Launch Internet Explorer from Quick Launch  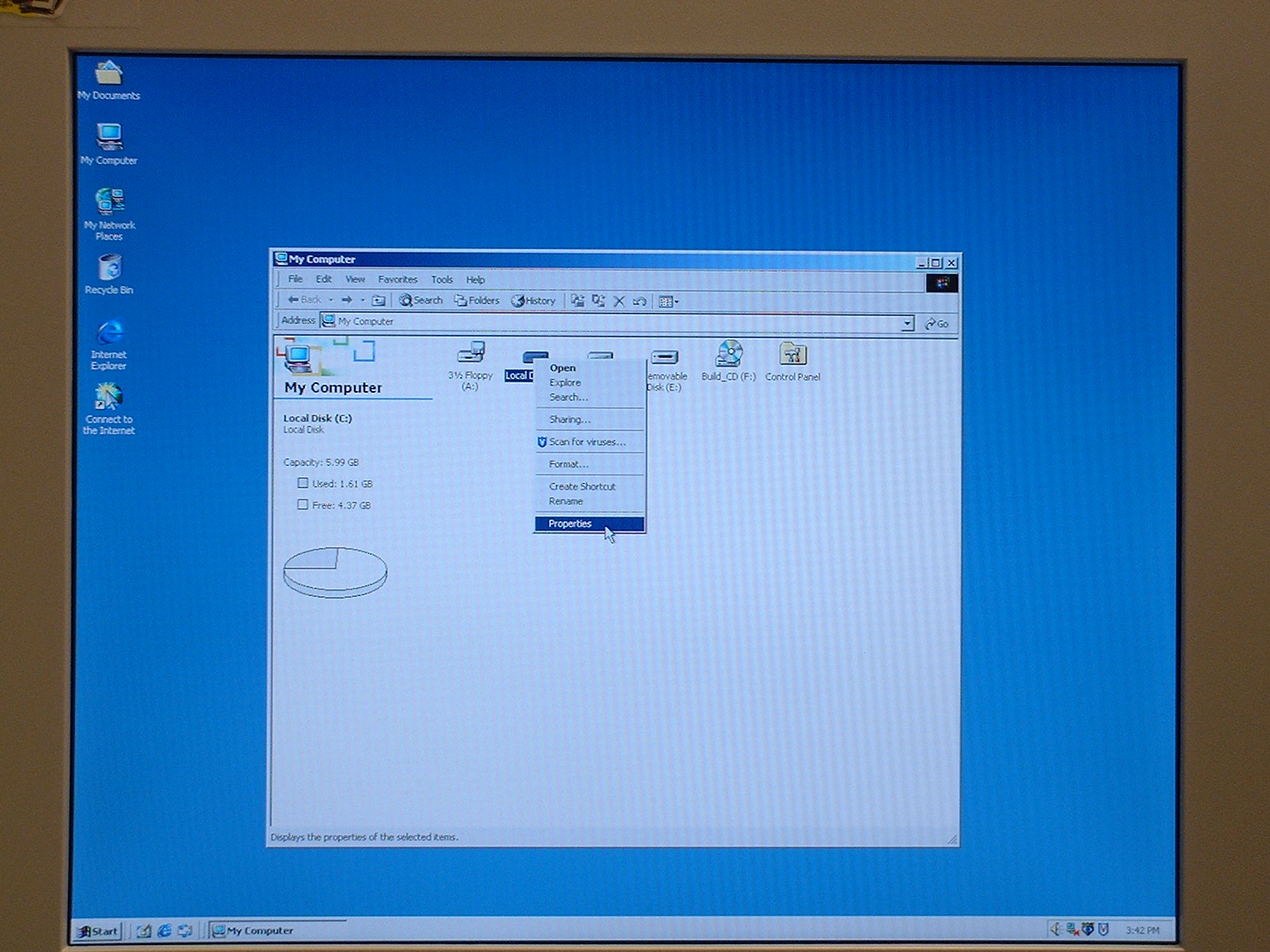(x=164, y=931)
